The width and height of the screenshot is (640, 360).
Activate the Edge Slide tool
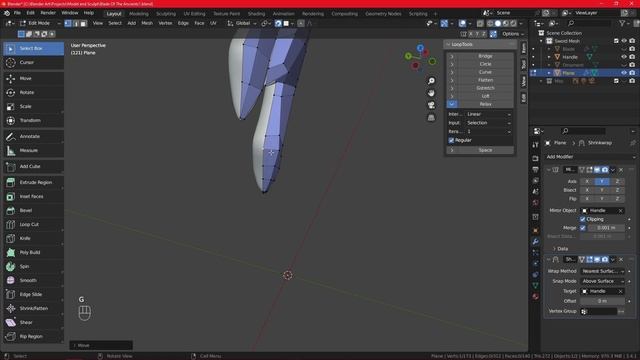[33, 294]
